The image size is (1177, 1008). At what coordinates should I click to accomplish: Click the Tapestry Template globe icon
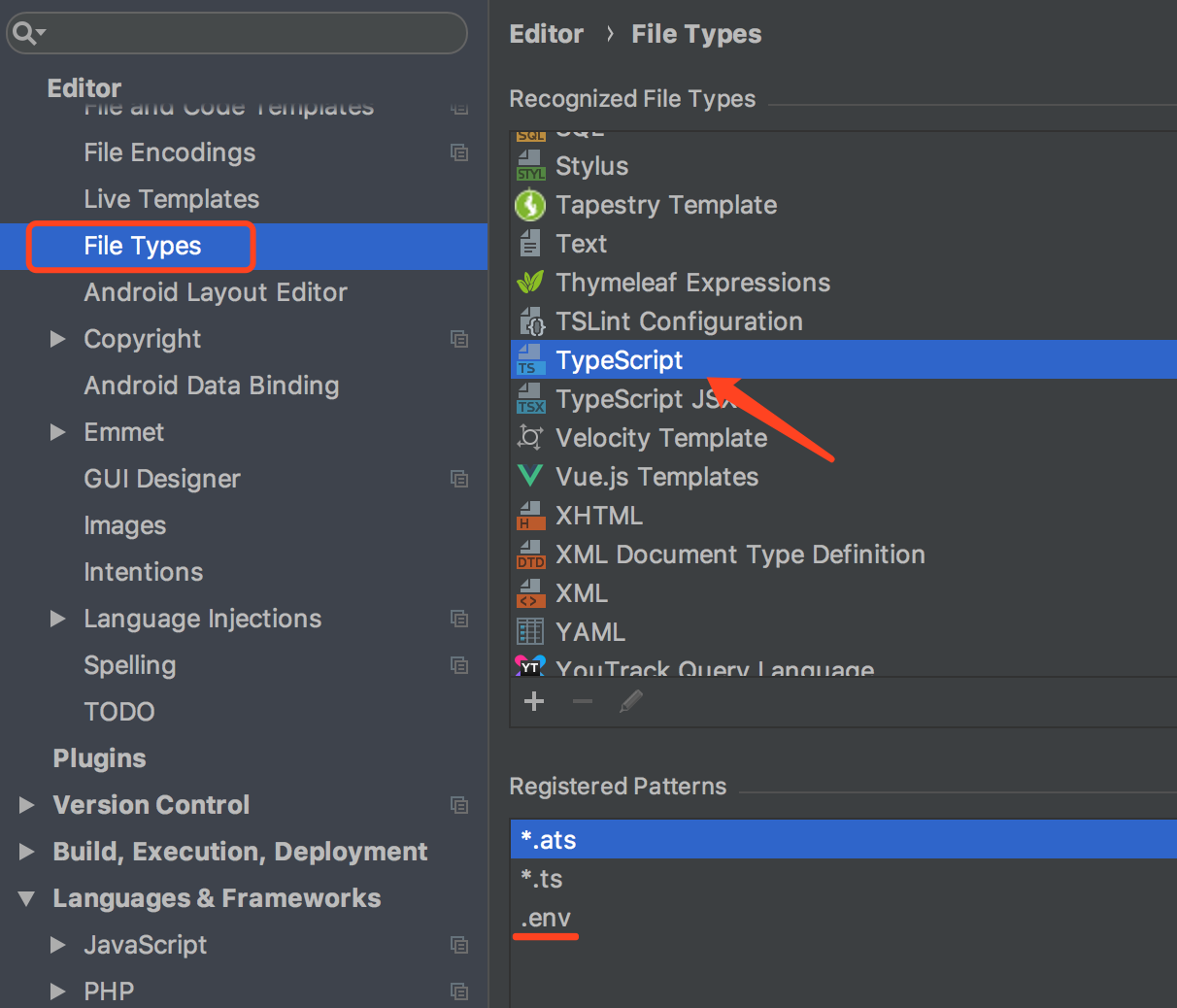point(530,204)
